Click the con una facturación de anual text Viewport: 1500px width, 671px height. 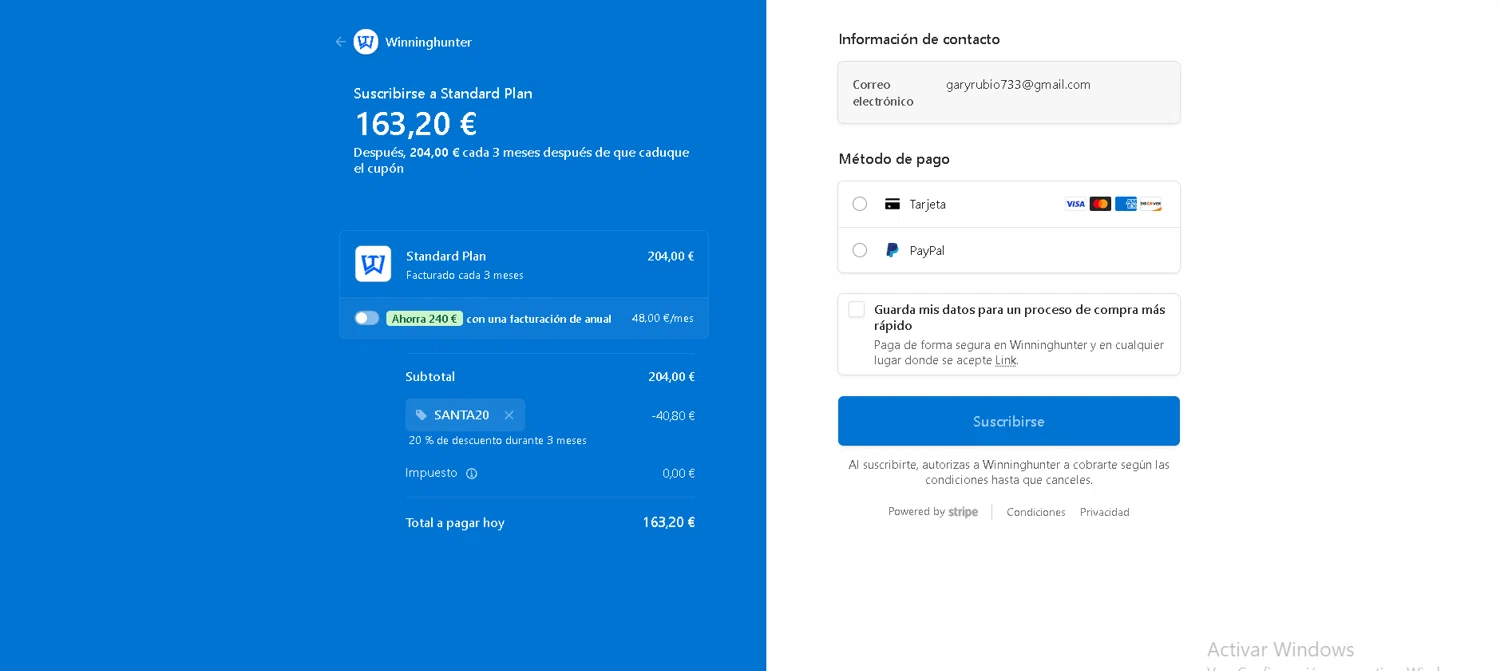pyautogui.click(x=539, y=319)
